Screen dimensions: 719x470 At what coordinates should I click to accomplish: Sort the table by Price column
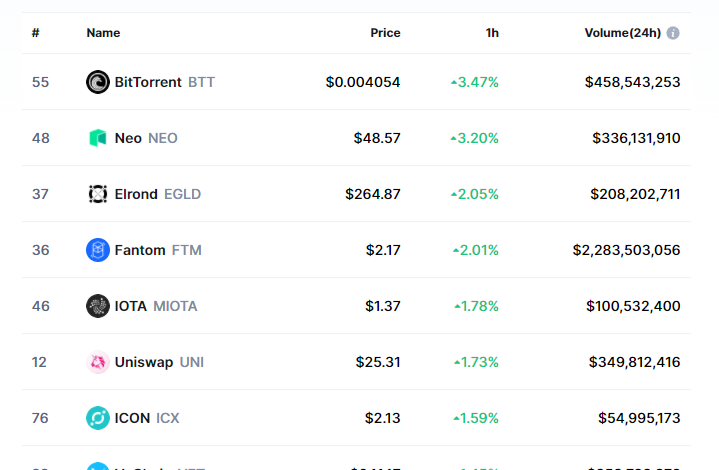385,33
